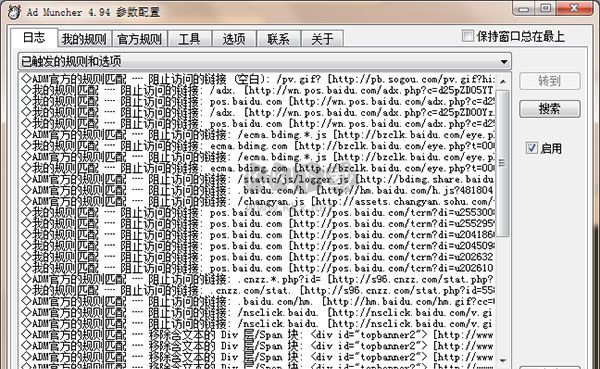This screenshot has height=369, width=600.
Task: Enable 保持窗口总在最上 checkbox
Action: click(468, 36)
